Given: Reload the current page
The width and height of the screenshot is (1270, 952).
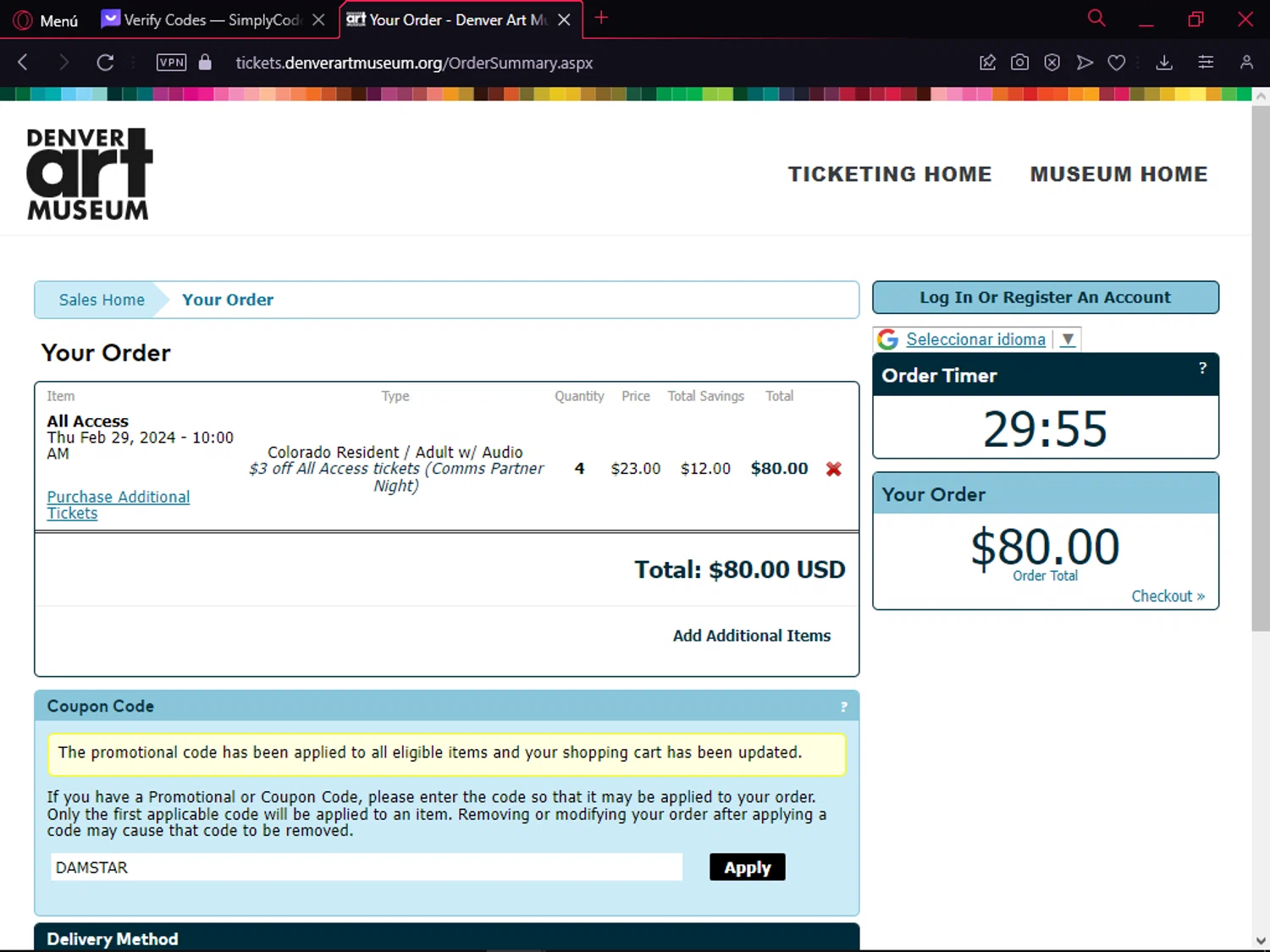Looking at the screenshot, I should click(x=105, y=62).
